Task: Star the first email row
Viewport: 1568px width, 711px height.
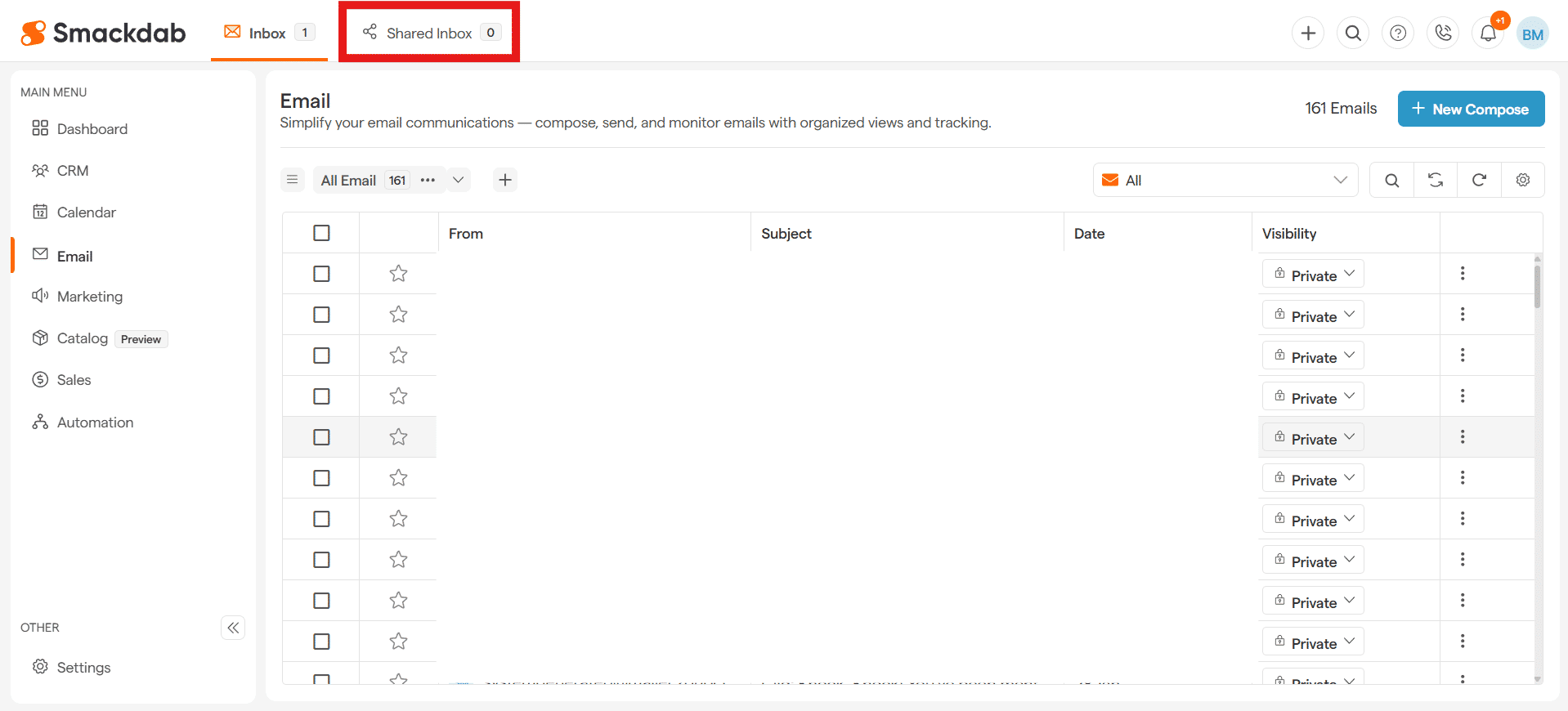Action: 398,274
